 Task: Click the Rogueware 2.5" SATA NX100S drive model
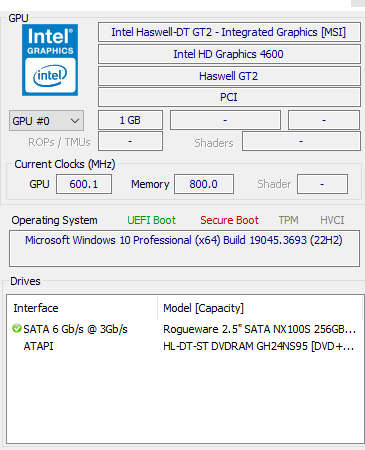pos(259,329)
